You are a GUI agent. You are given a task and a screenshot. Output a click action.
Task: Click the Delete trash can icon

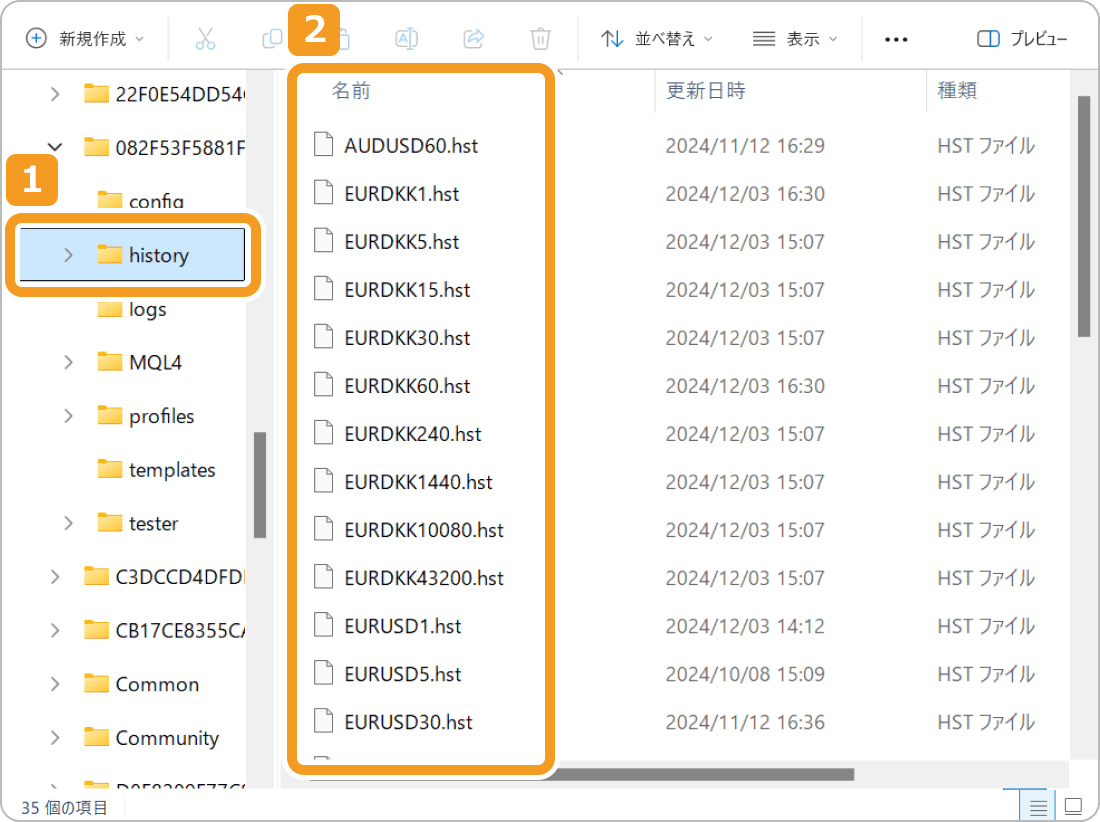coord(540,39)
